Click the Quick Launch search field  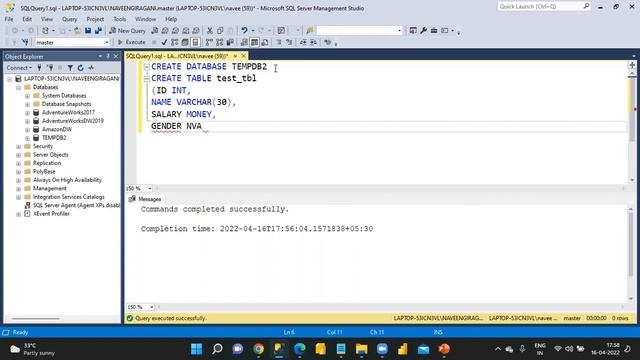(544, 7)
